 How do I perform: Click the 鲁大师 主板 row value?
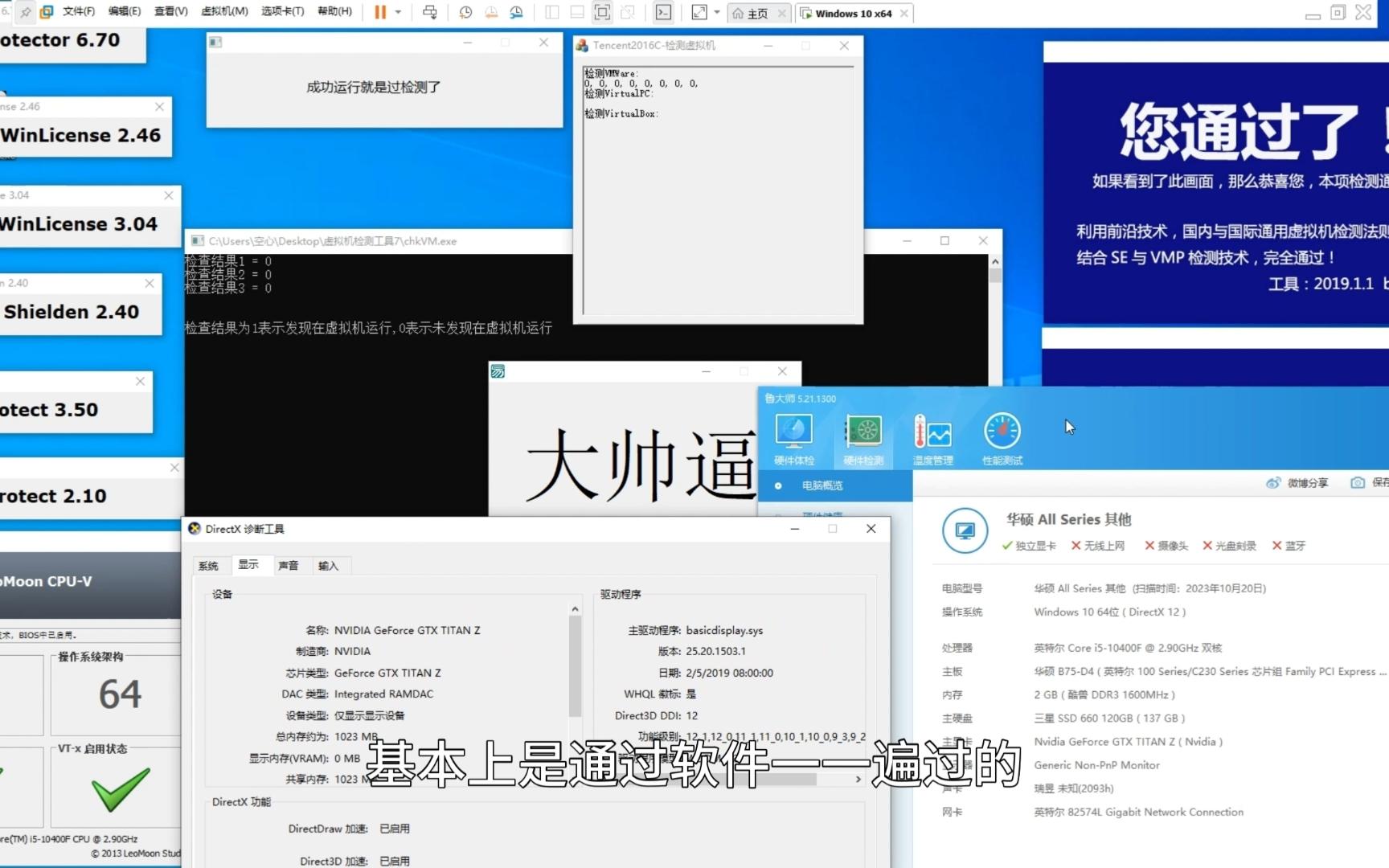click(x=1210, y=671)
